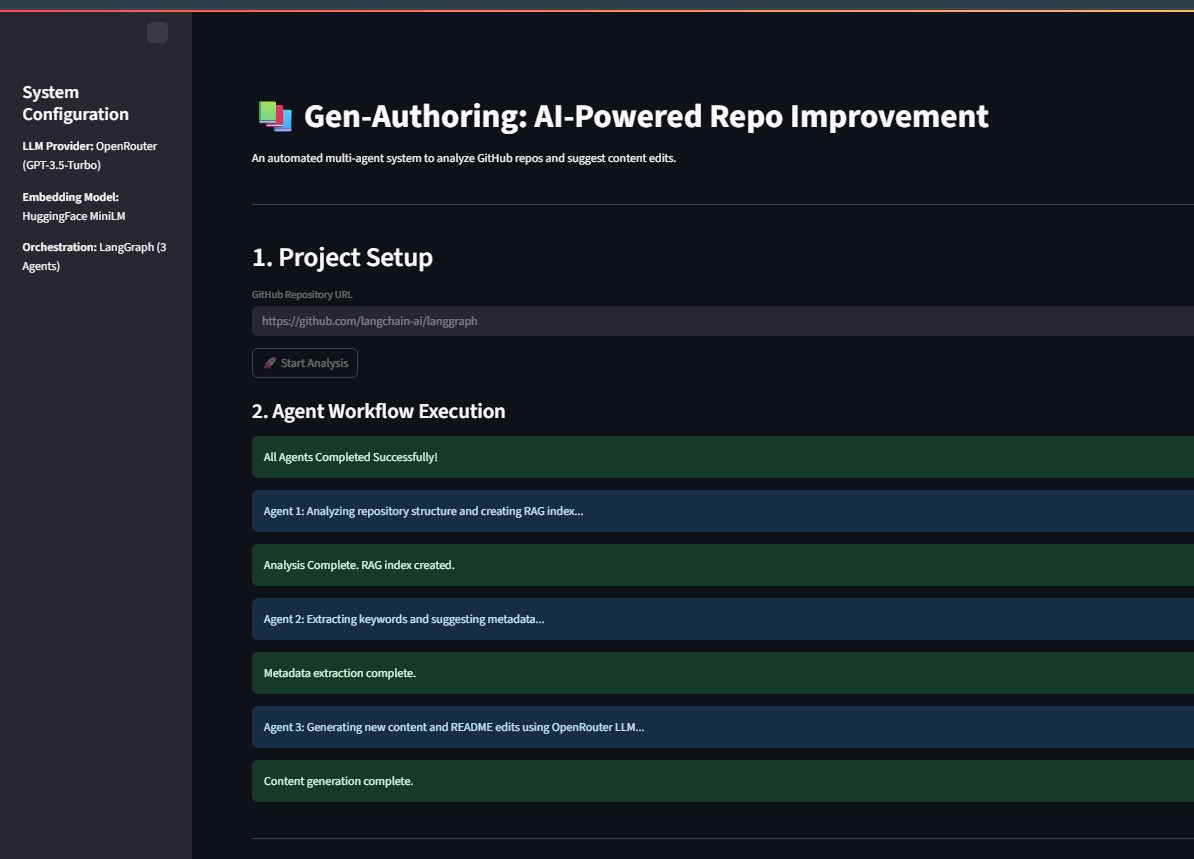Click the rocket icon on Start Analysis
The image size is (1194, 859).
click(x=269, y=363)
